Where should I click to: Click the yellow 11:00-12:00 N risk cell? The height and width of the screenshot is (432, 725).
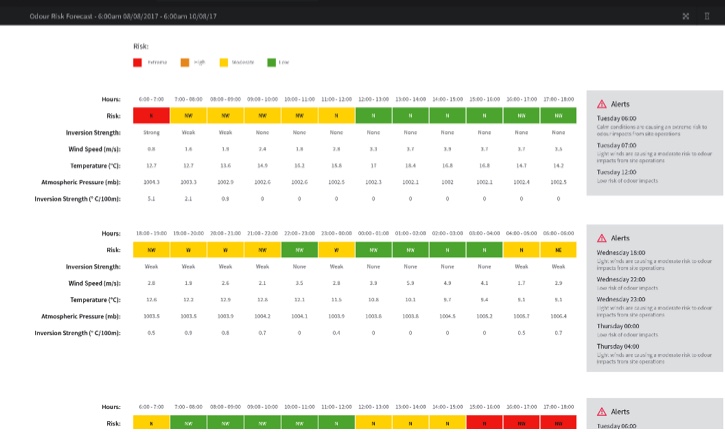click(336, 116)
